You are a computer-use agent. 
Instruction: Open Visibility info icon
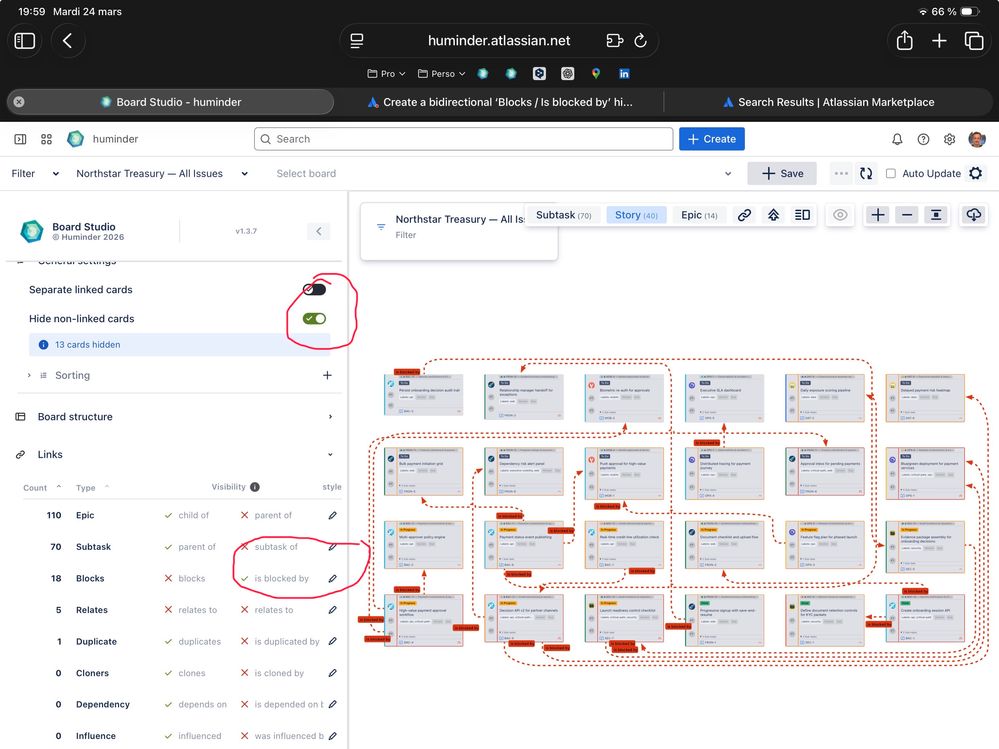point(255,487)
